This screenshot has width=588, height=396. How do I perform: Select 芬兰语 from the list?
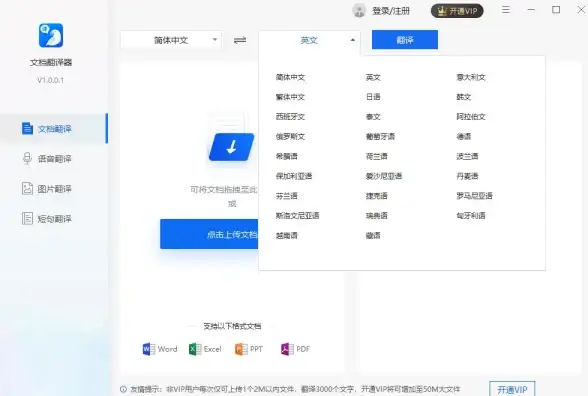tap(286, 196)
